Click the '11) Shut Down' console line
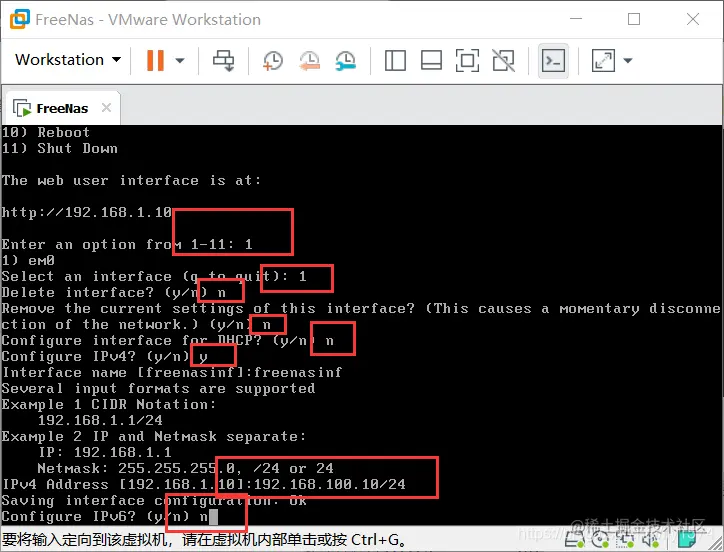The height and width of the screenshot is (552, 724). click(x=59, y=149)
